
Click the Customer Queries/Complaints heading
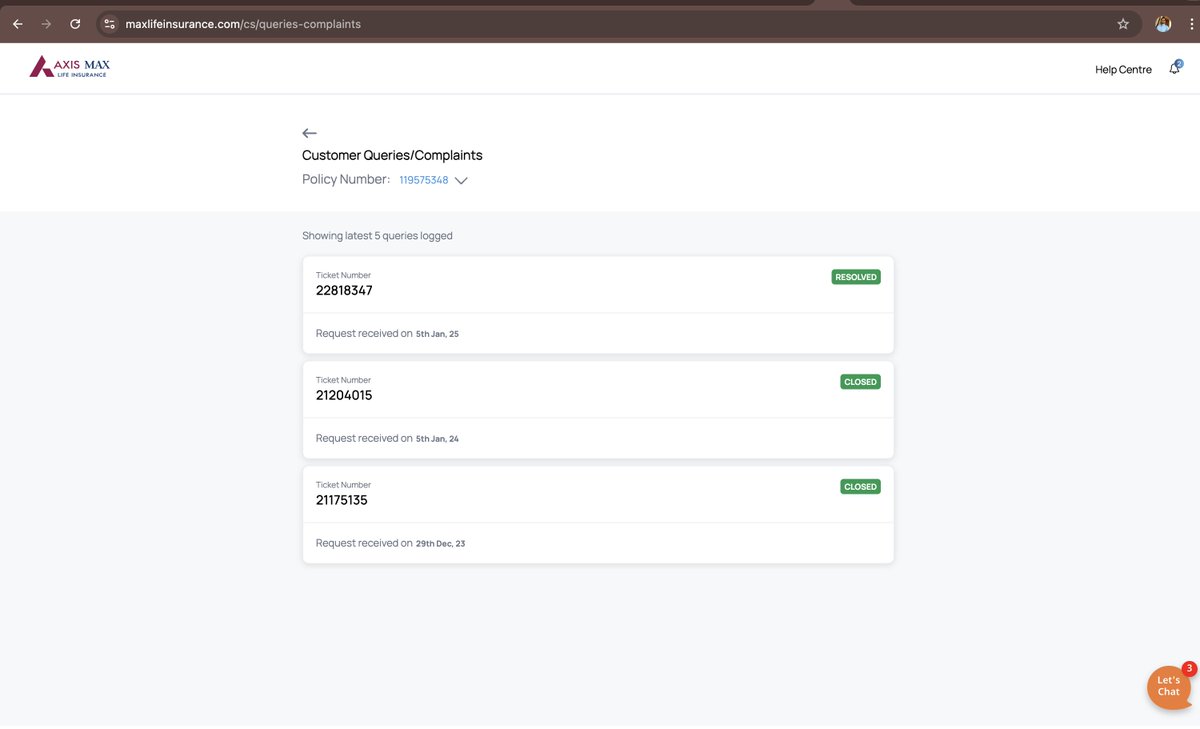(392, 156)
